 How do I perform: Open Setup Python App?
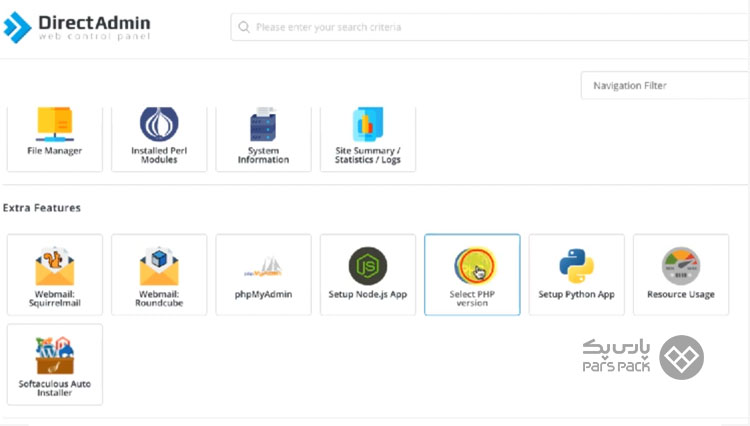tap(576, 274)
